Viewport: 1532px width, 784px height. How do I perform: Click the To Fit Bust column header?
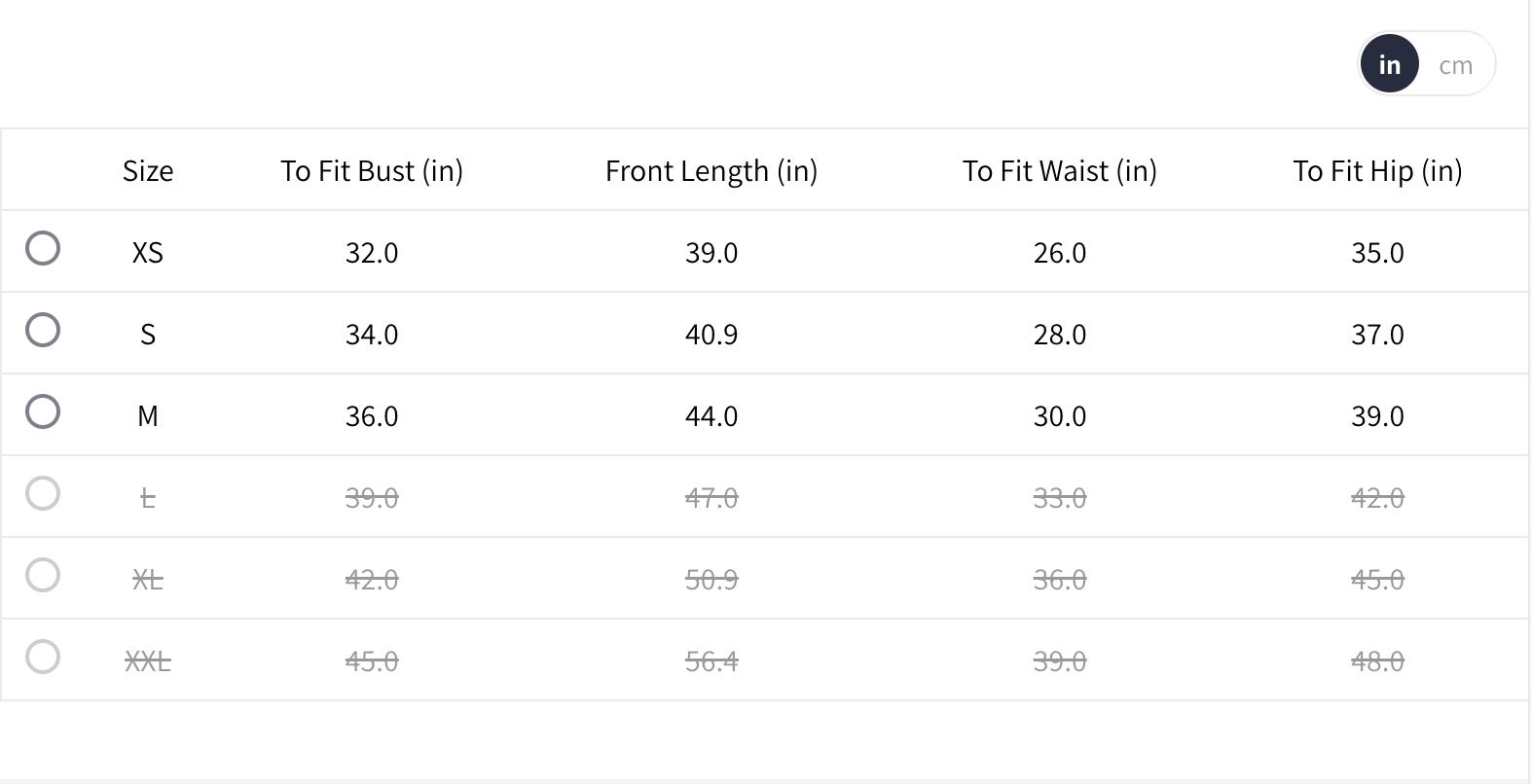372,171
